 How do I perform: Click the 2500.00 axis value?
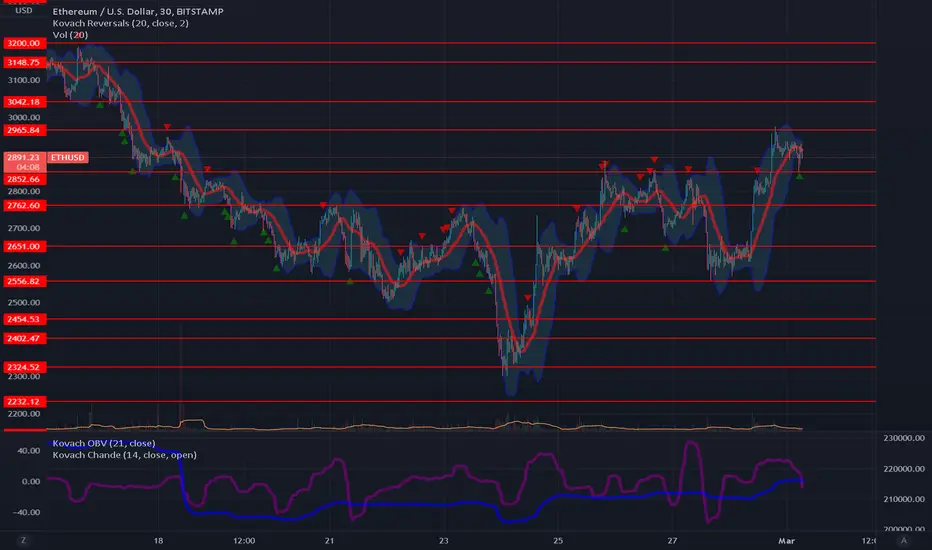tap(24, 302)
